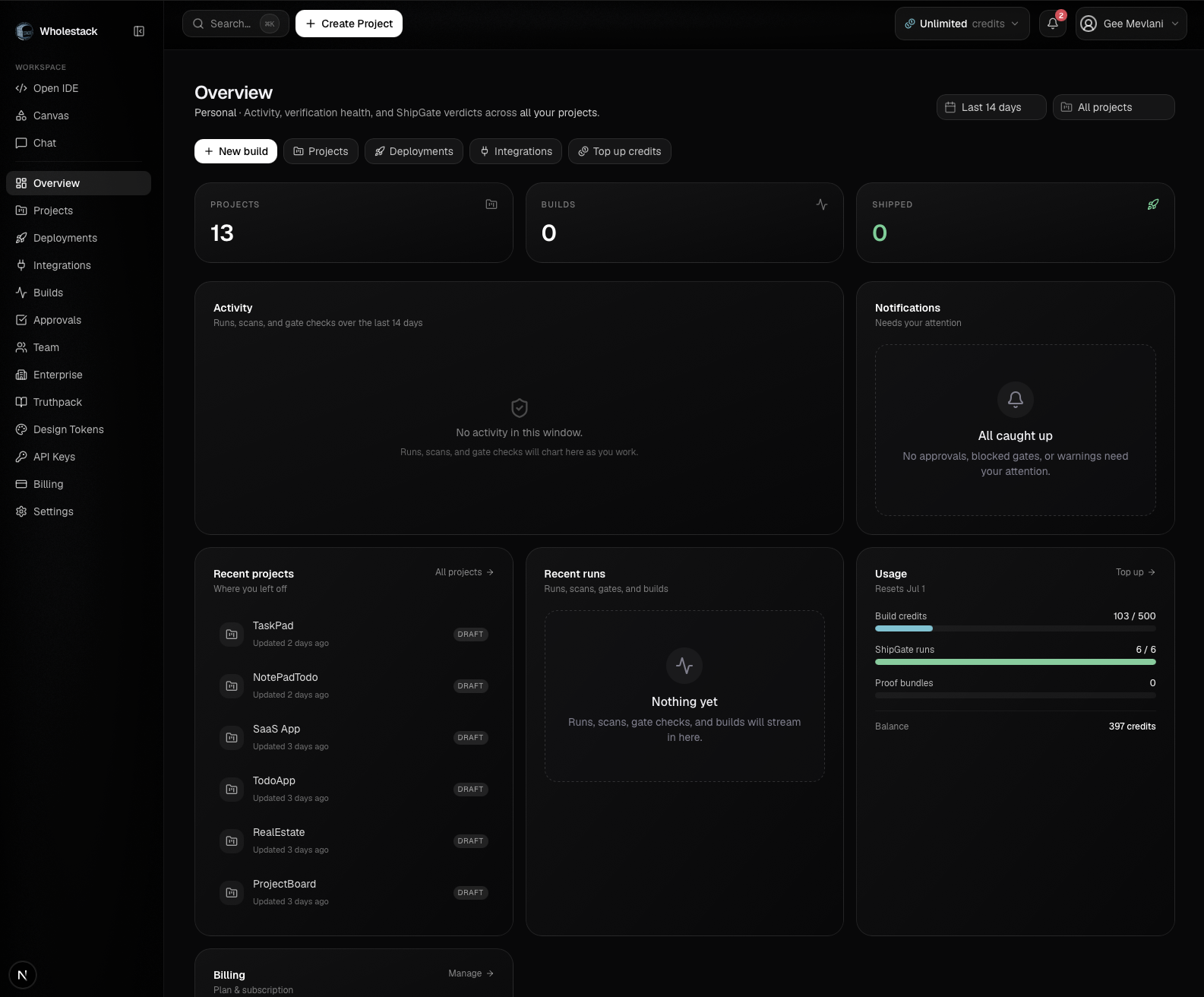Viewport: 1204px width, 997px height.
Task: Go to Billing in the sidebar
Action: tap(78, 484)
